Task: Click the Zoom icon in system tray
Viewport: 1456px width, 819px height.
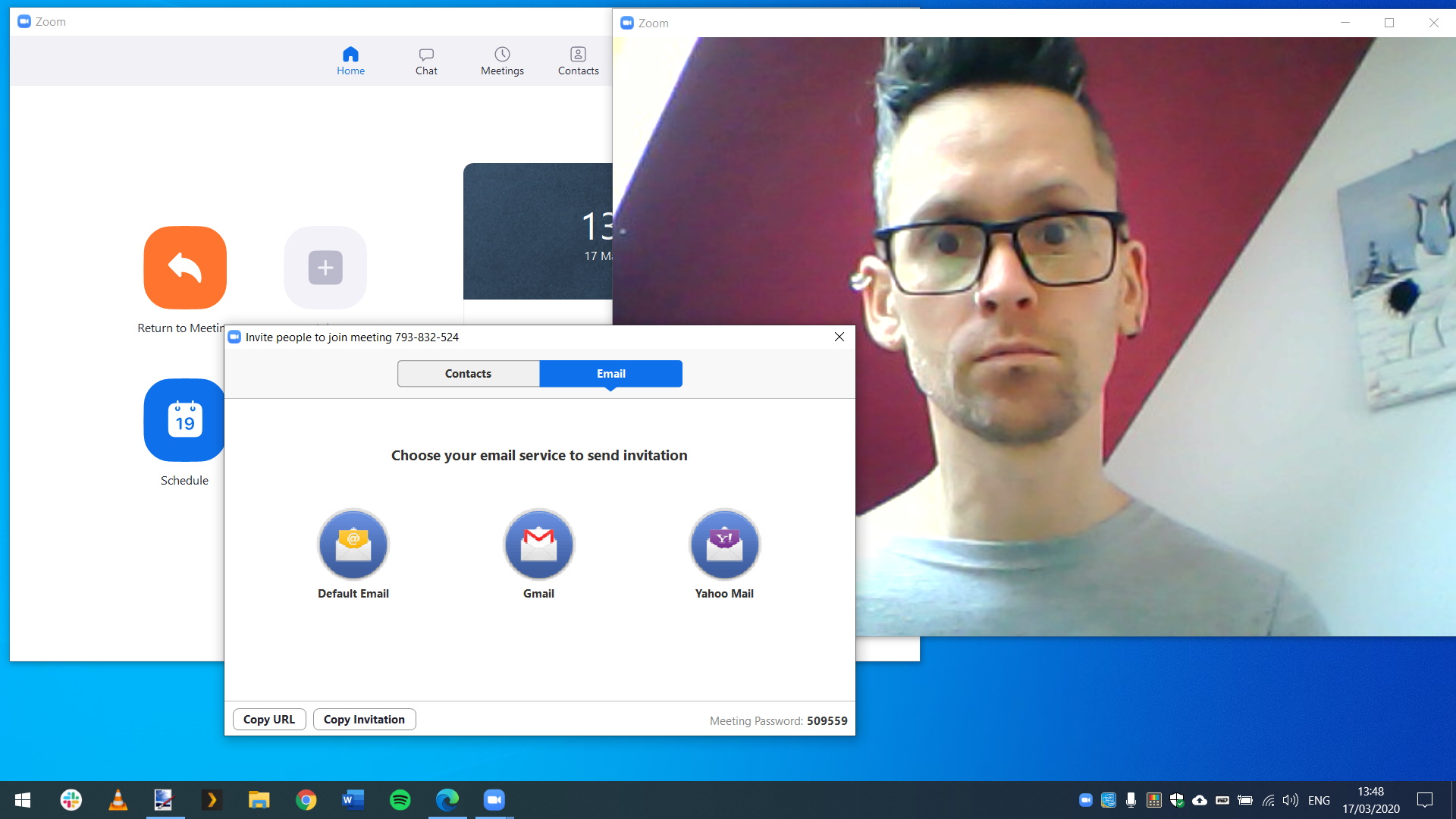Action: click(1086, 800)
